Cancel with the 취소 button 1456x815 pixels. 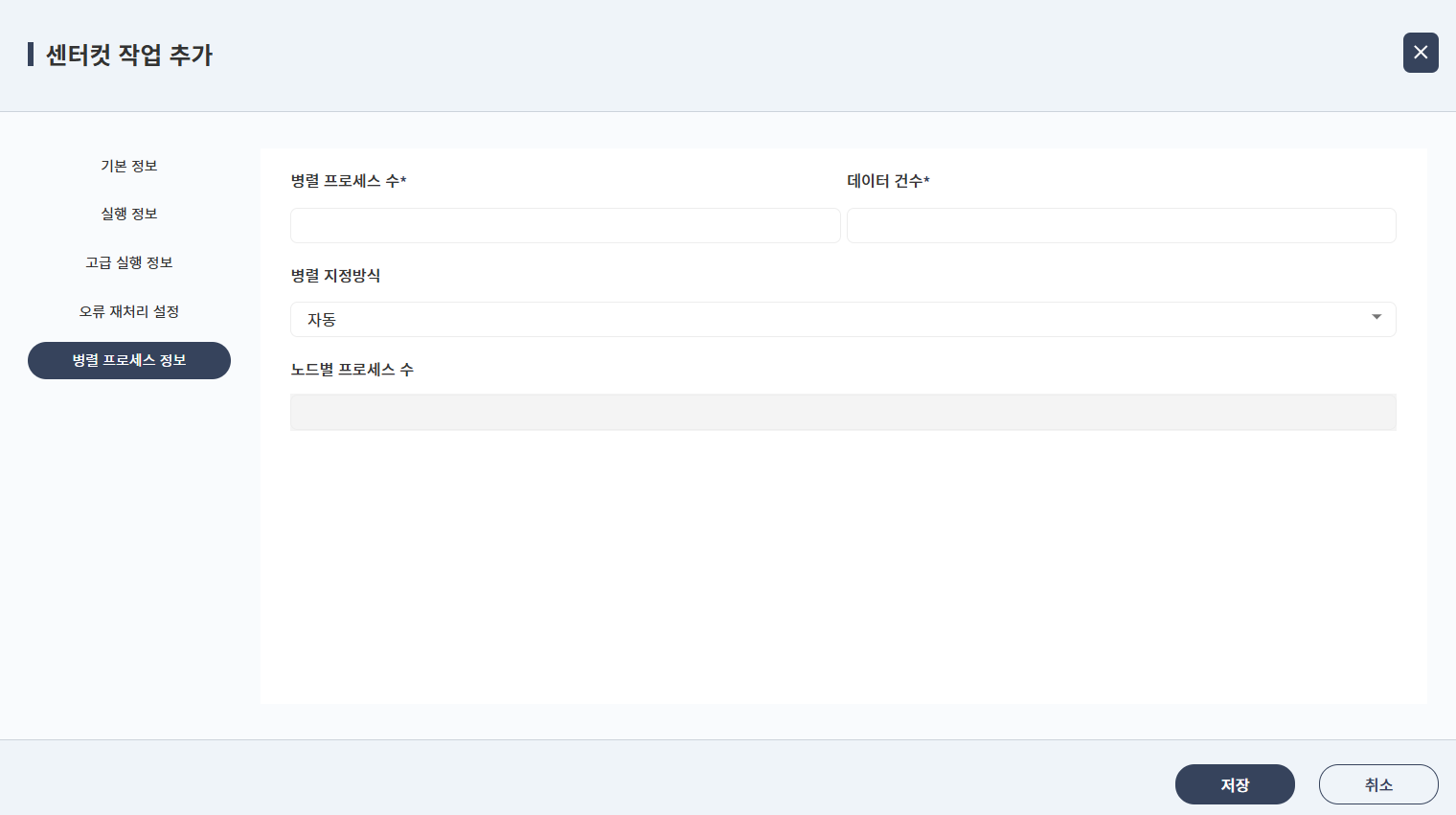coord(1378,784)
